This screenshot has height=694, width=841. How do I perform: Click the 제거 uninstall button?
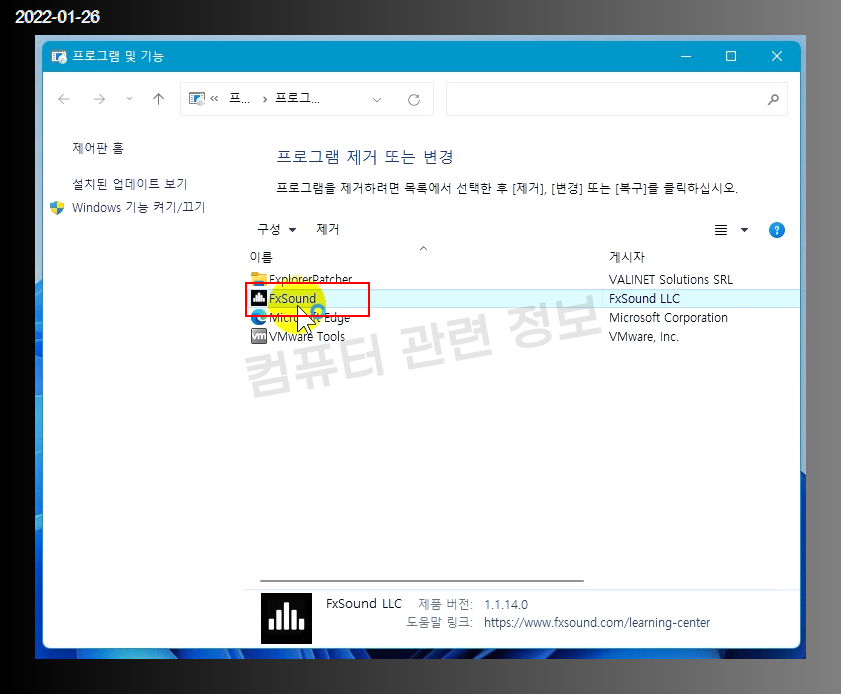coord(327,230)
